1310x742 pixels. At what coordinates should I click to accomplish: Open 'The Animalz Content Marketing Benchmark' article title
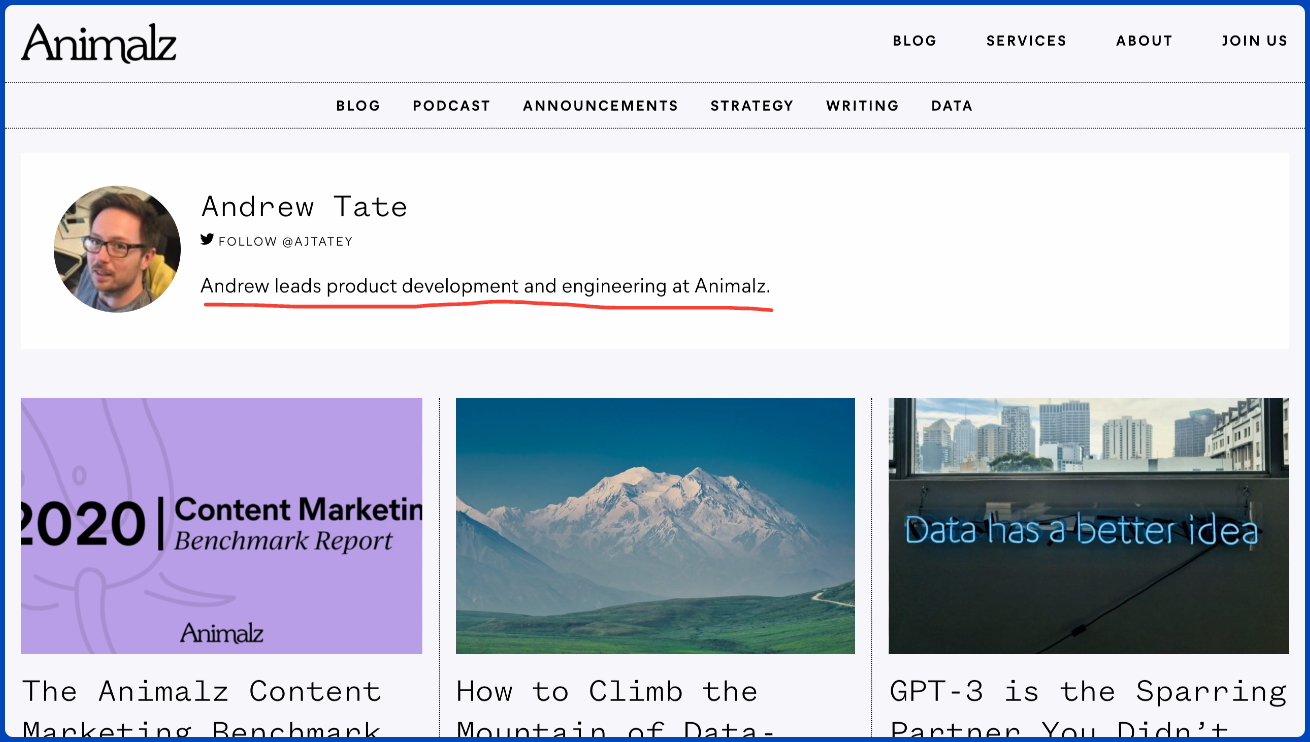coord(202,710)
